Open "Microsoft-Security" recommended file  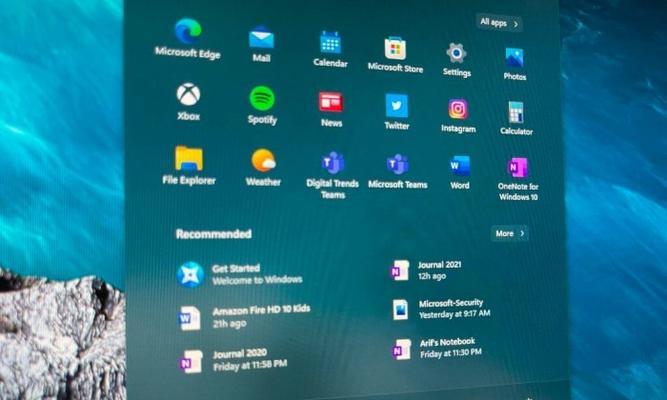(x=451, y=303)
